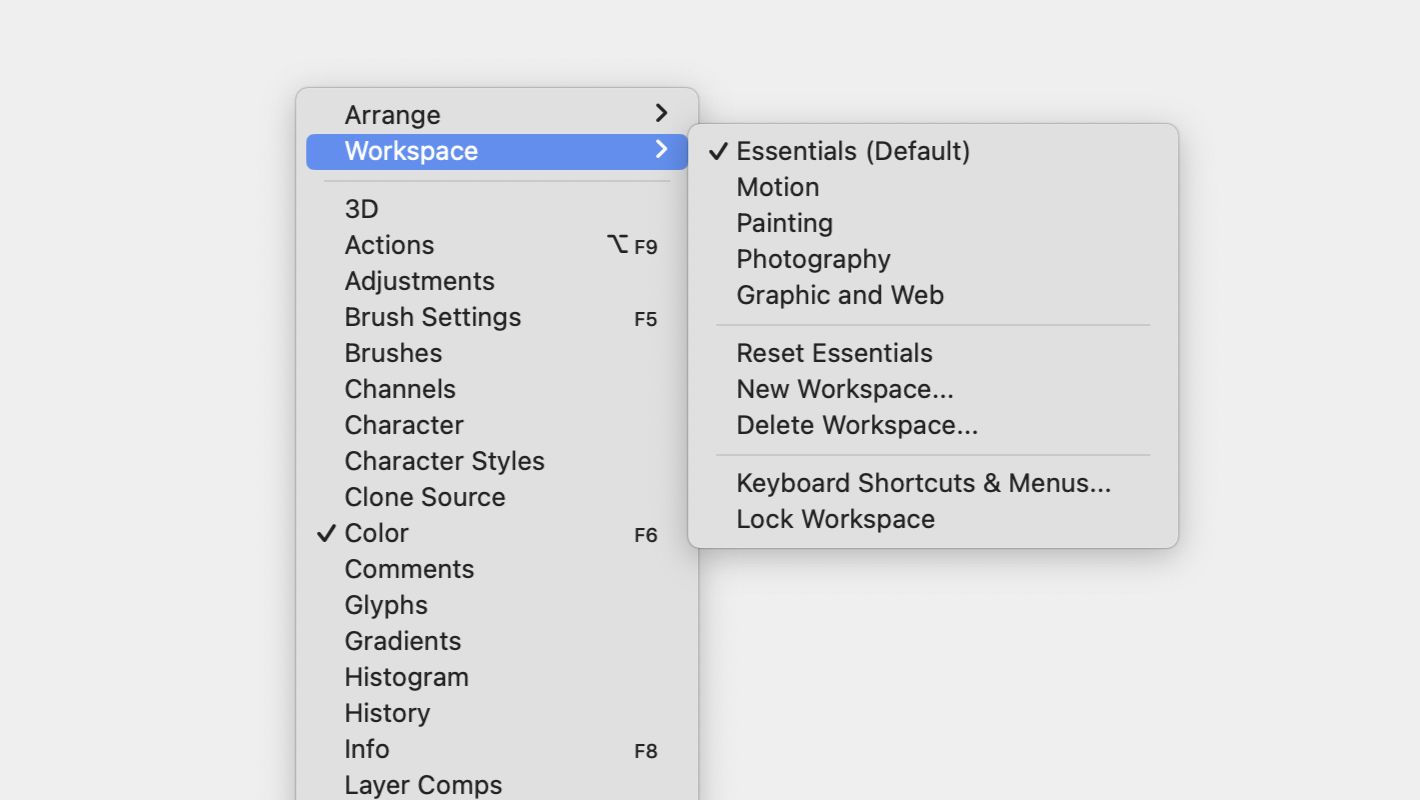Toggle Lock Workspace option
Viewport: 1420px width, 800px height.
[x=835, y=519]
